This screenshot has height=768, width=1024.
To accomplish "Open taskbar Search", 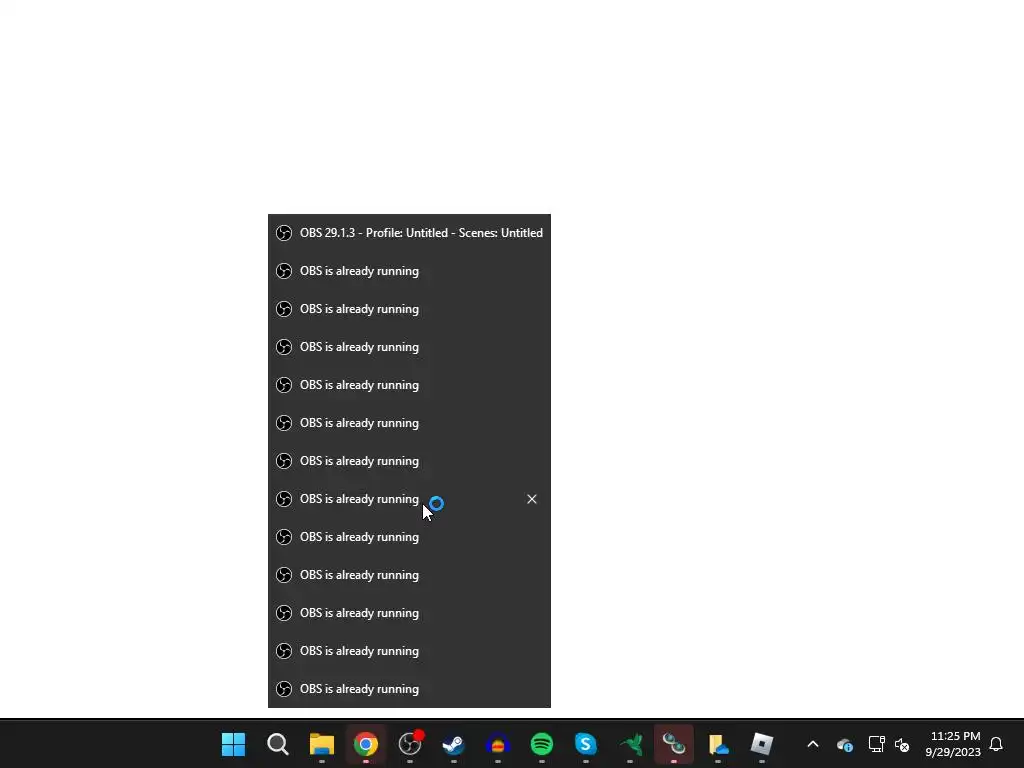I will click(x=278, y=744).
